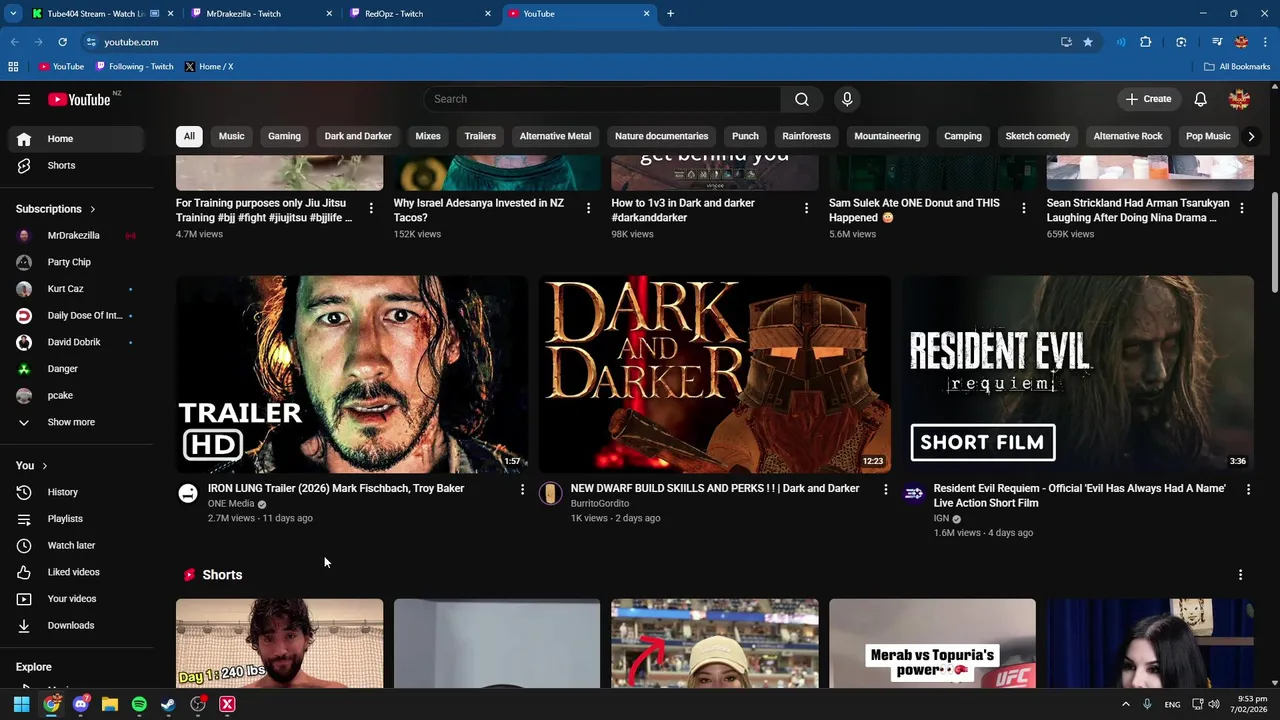Open IRON LUNG Trailer video title
This screenshot has height=720, width=1280.
tap(336, 488)
